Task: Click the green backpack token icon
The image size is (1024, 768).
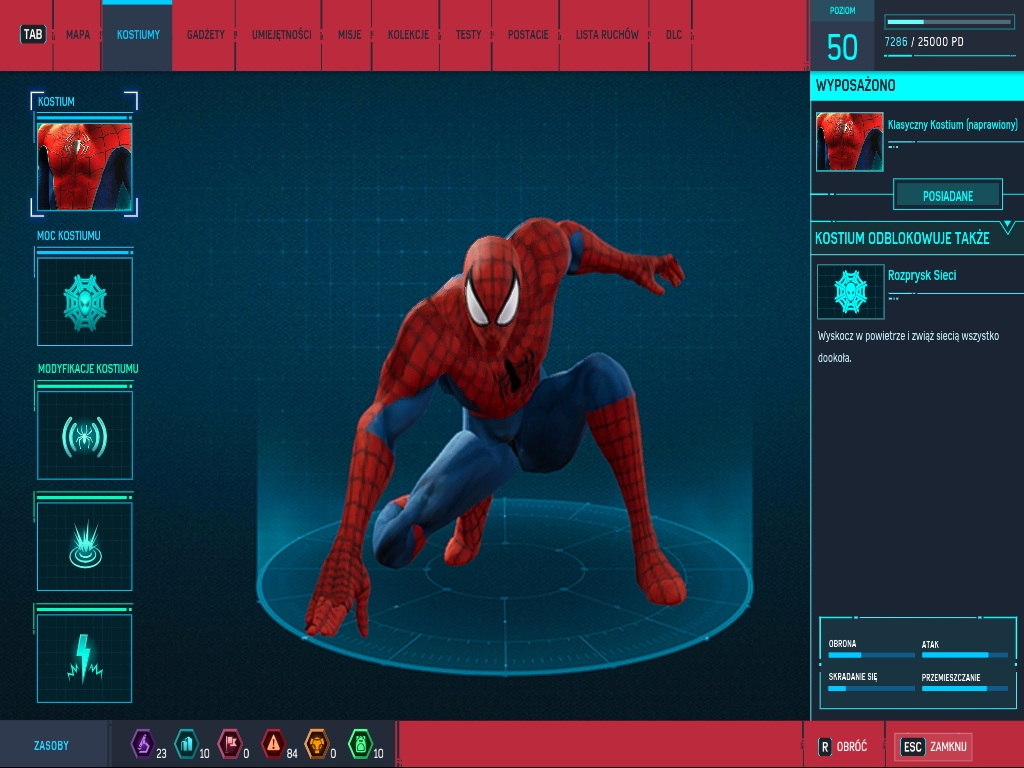Action: pos(360,744)
